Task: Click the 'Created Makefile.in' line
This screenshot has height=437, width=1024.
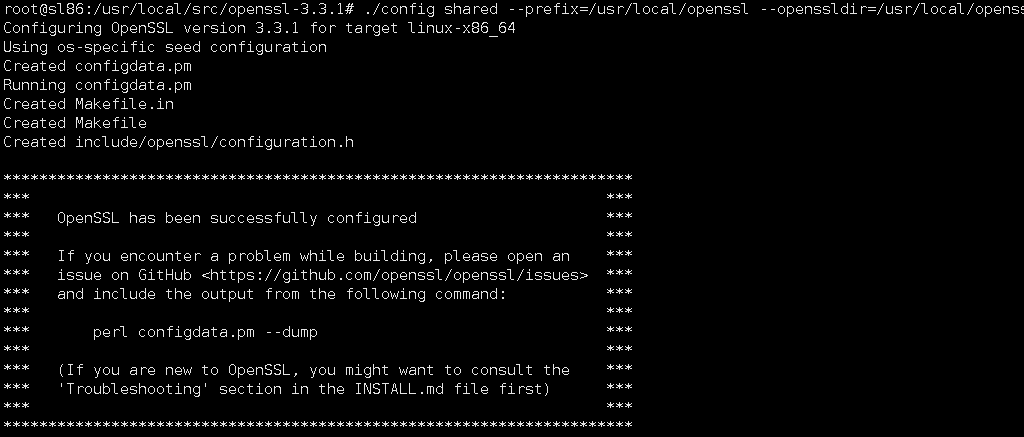Action: 88,104
